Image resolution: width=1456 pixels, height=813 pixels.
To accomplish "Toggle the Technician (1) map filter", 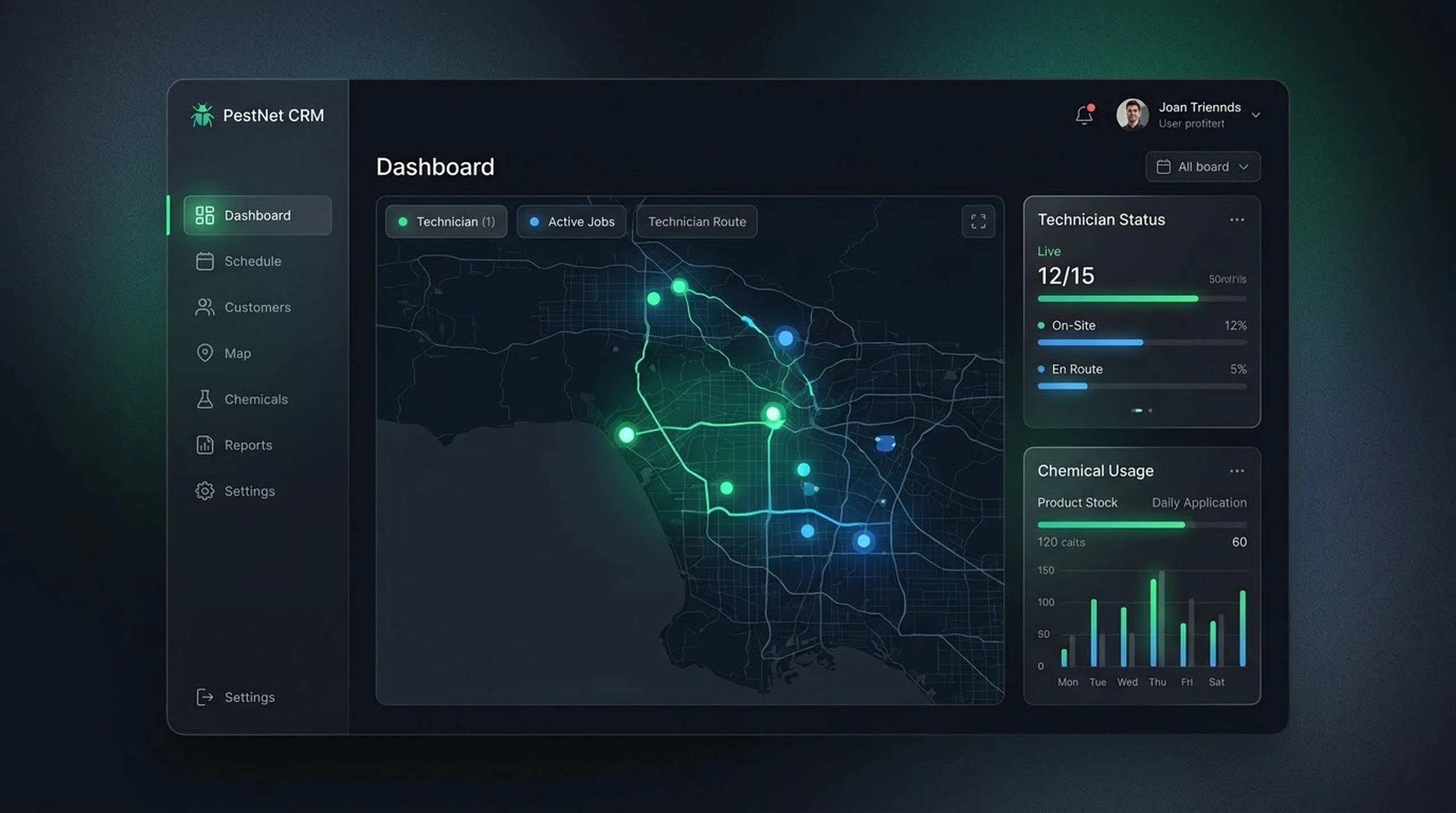I will click(x=446, y=222).
